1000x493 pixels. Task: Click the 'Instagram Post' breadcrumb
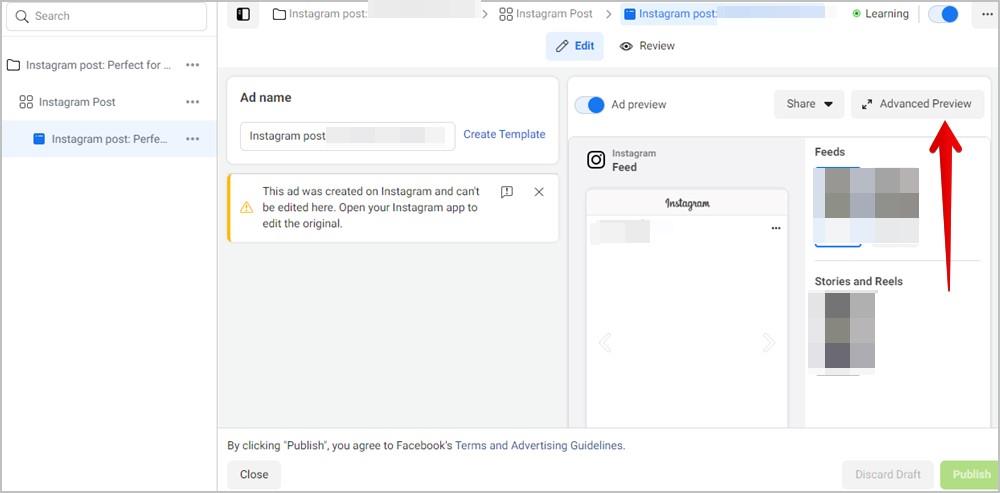point(554,14)
